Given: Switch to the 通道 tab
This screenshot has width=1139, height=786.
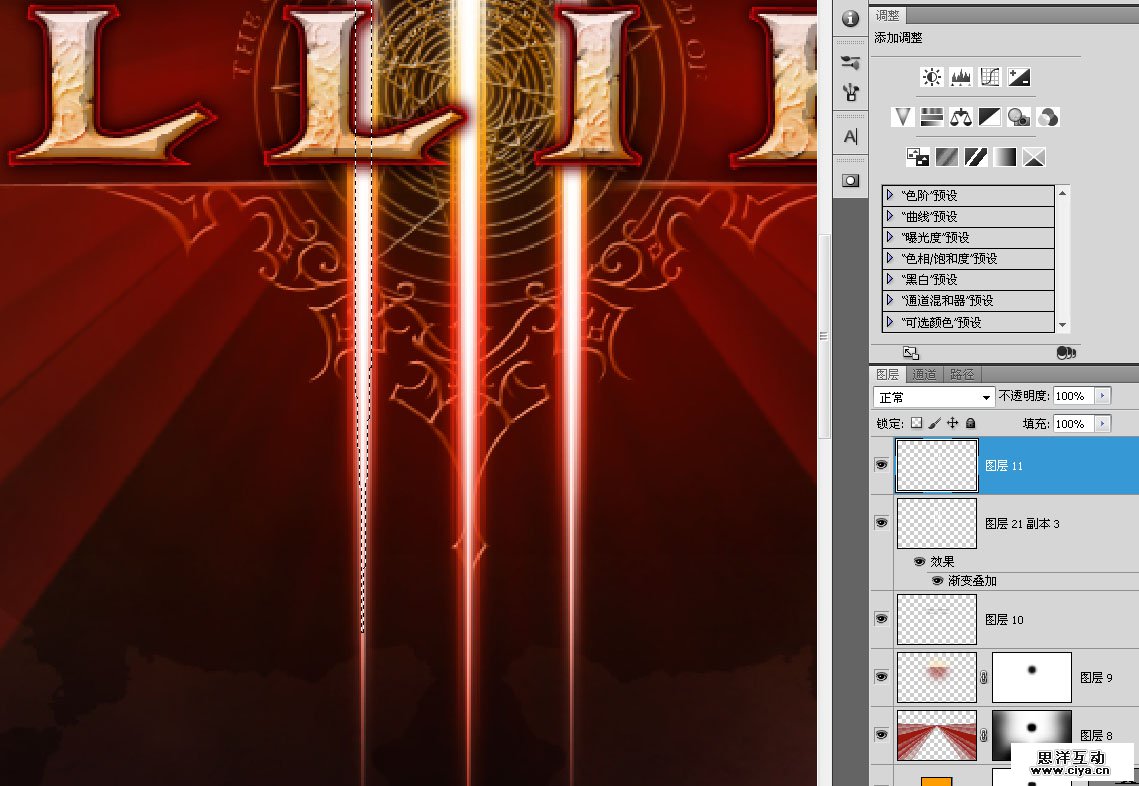Looking at the screenshot, I should [925, 375].
